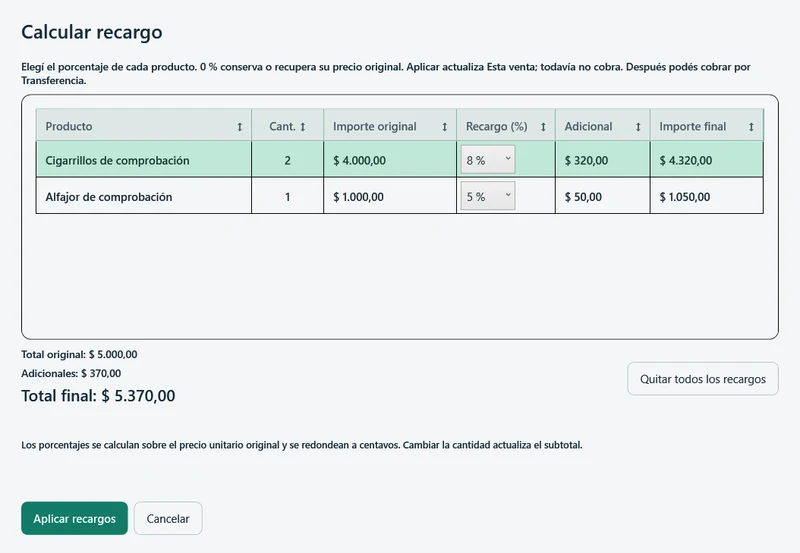This screenshot has width=800, height=553.
Task: Click the $ 4.320,00 final amount cell
Action: click(707, 160)
